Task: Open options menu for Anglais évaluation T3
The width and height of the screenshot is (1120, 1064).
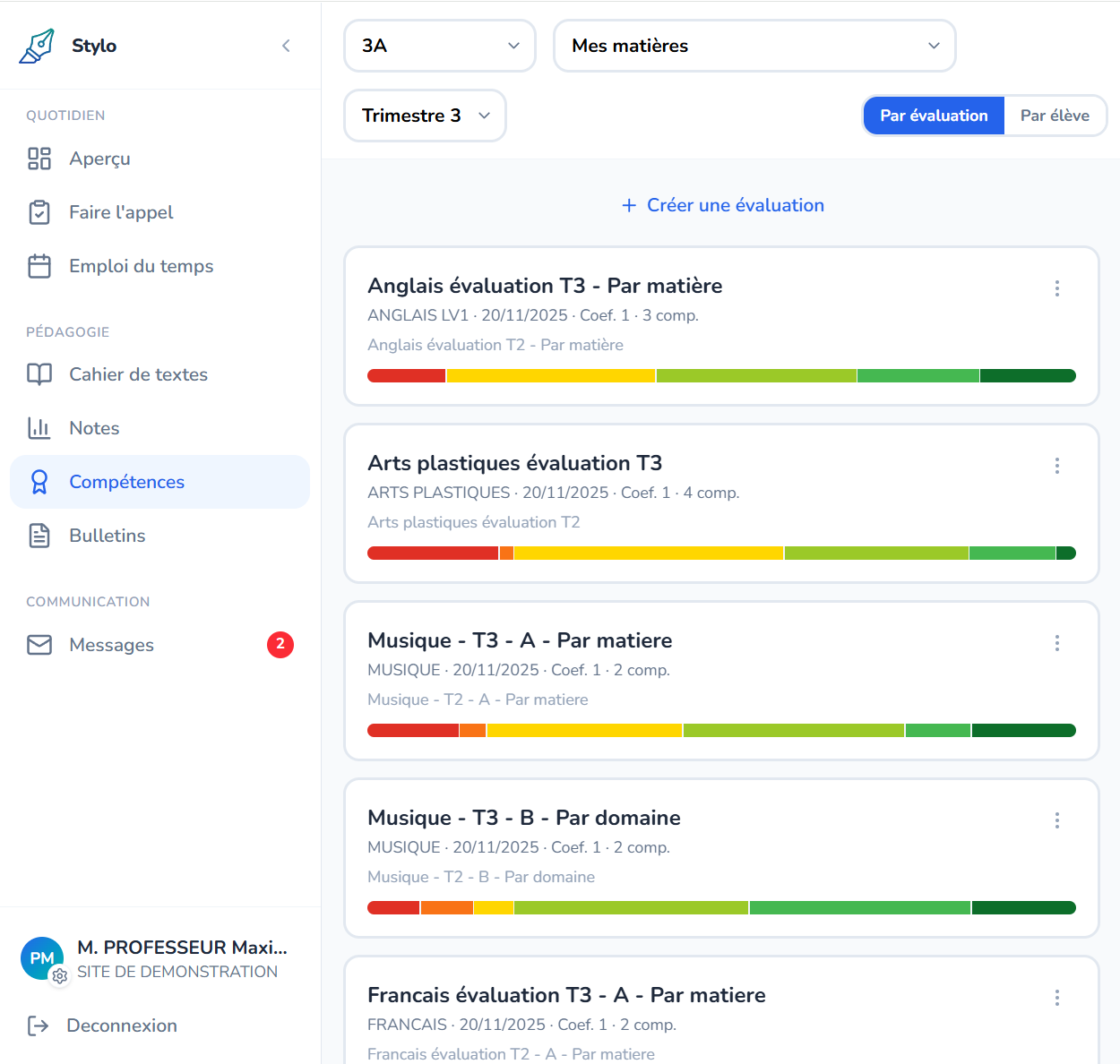Action: coord(1057,288)
